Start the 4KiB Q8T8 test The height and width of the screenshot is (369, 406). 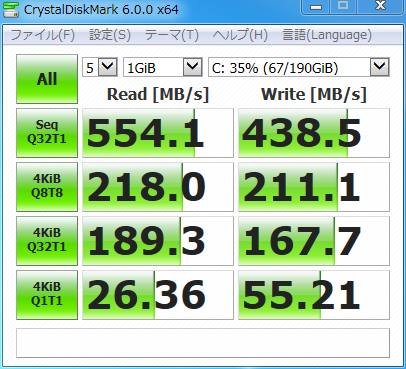pyautogui.click(x=47, y=187)
